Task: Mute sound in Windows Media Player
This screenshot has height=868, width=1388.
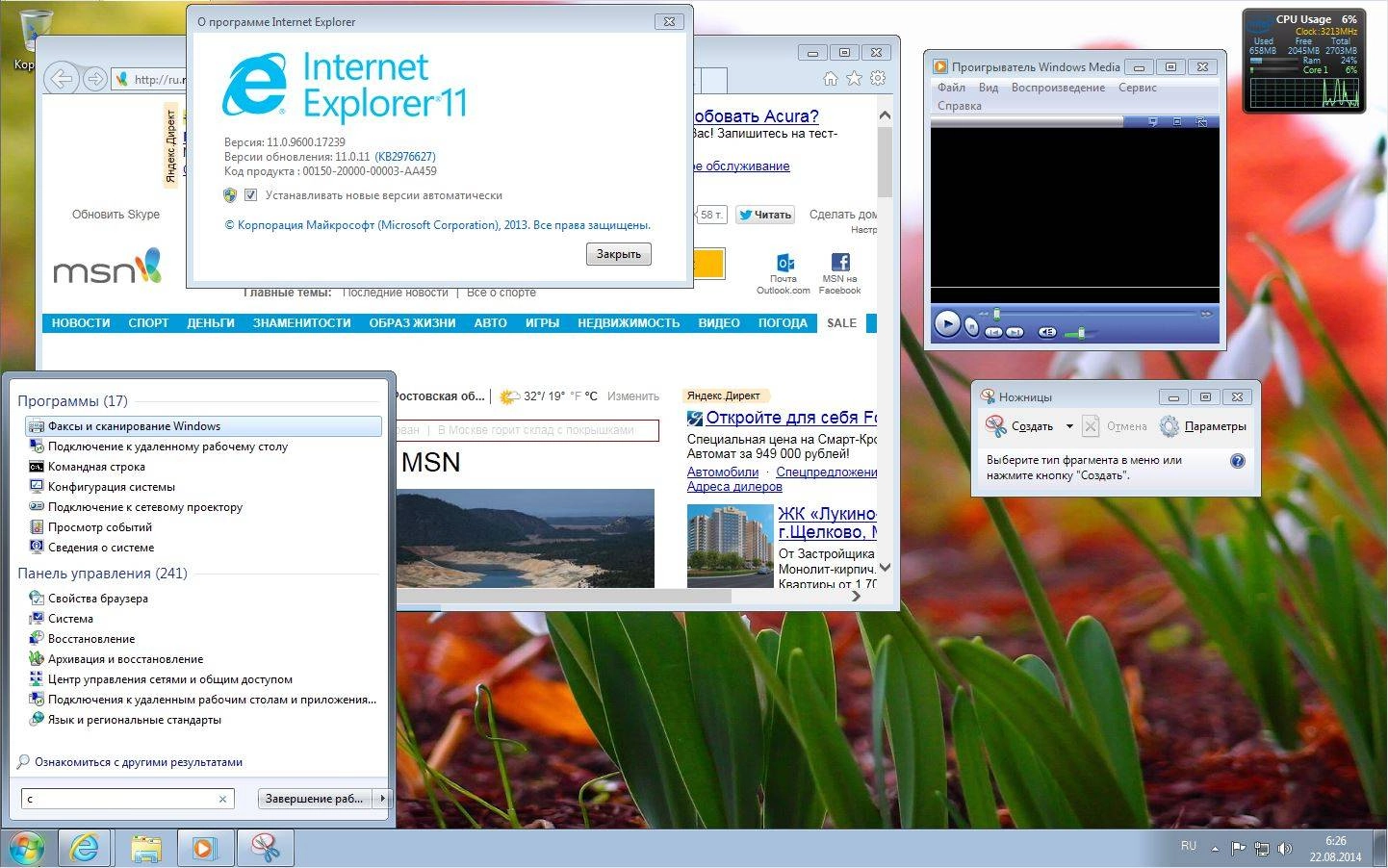Action: click(1047, 332)
